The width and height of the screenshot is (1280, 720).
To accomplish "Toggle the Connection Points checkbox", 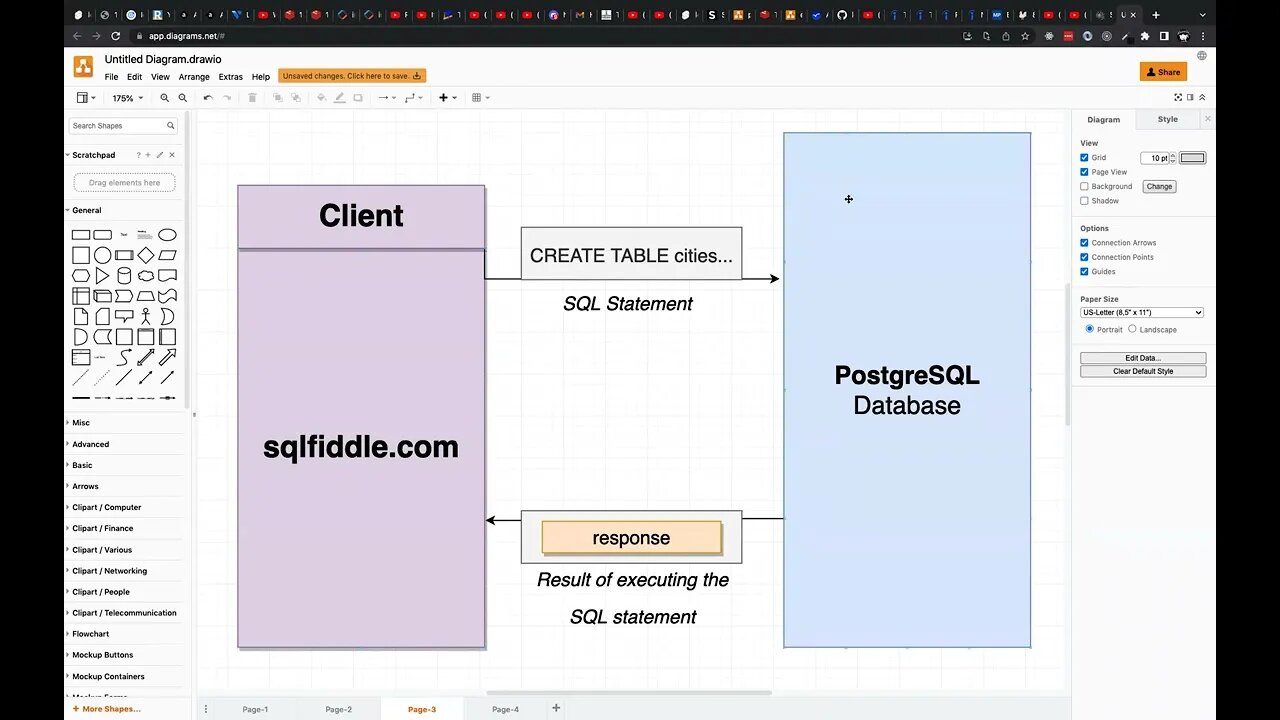I will coord(1084,257).
